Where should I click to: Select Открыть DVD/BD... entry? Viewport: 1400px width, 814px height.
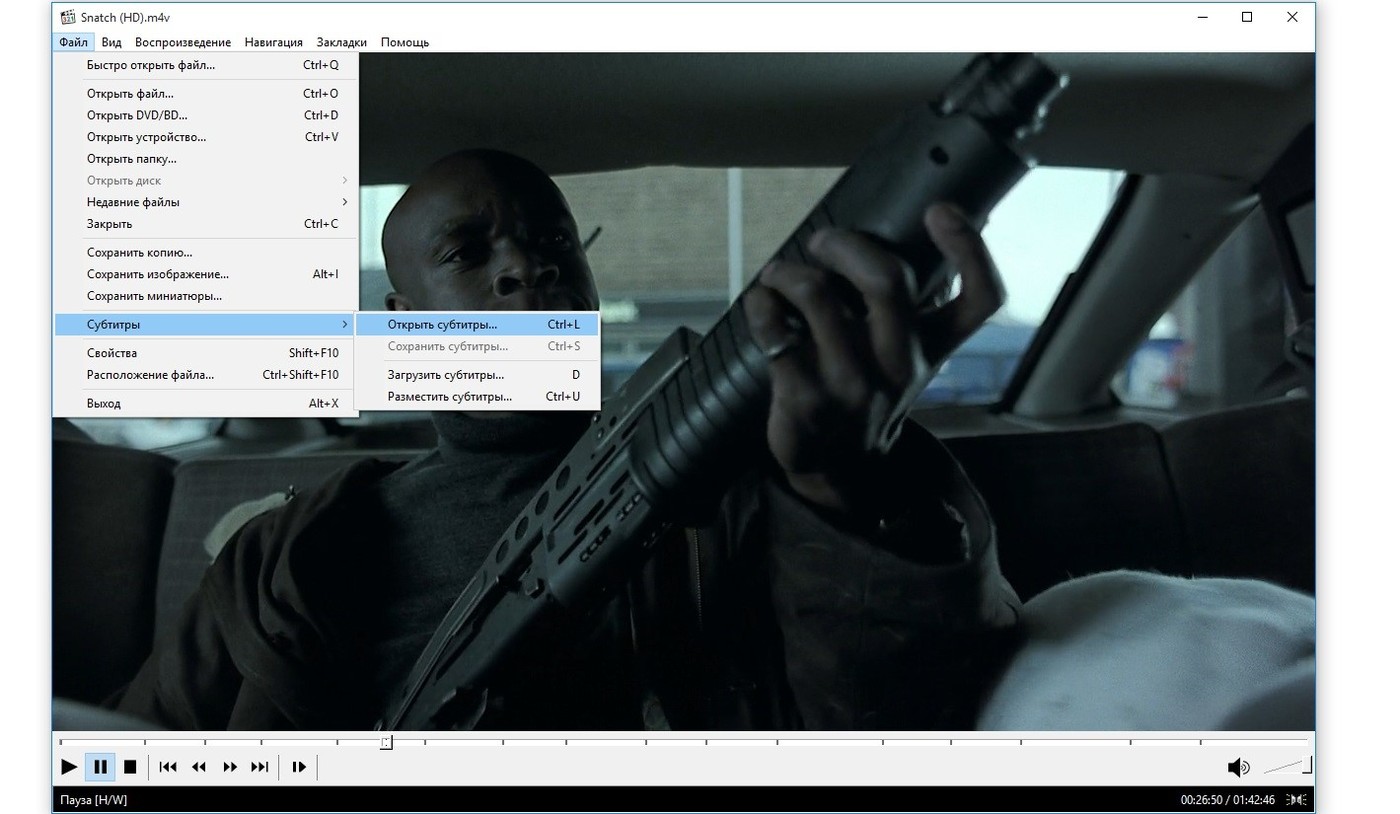(x=205, y=115)
